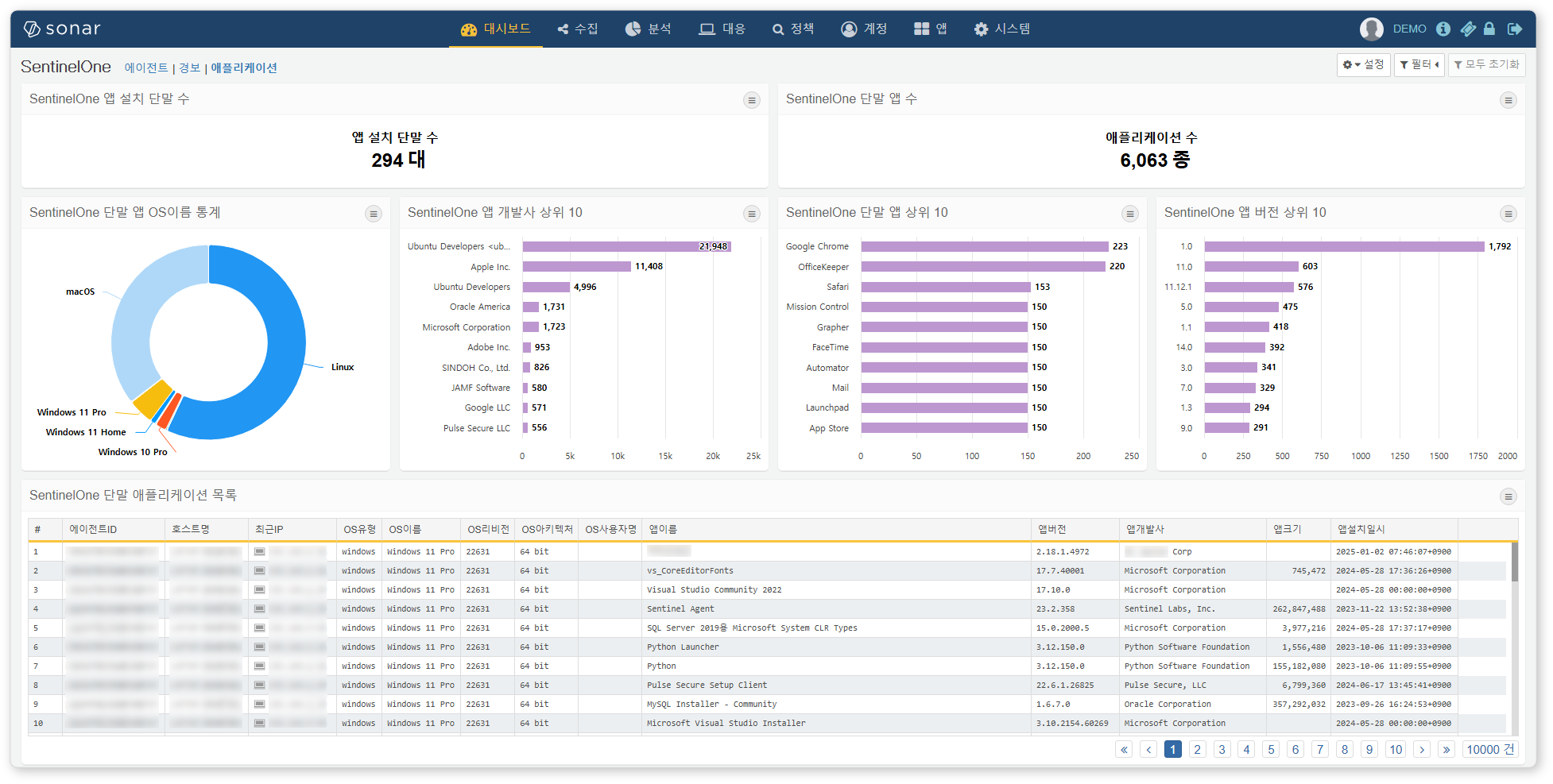Go to page 5 of table
1553x784 pixels.
tap(1271, 749)
